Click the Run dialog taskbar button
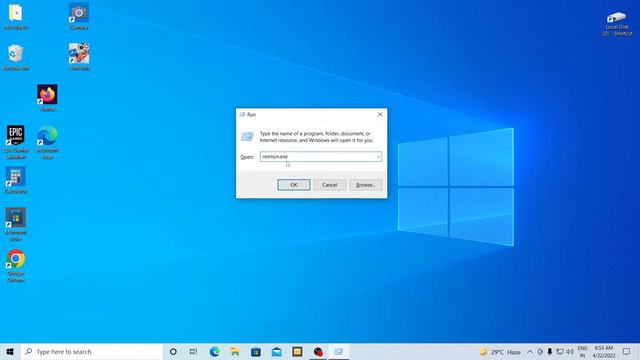Image resolution: width=640 pixels, height=360 pixels. (339, 351)
